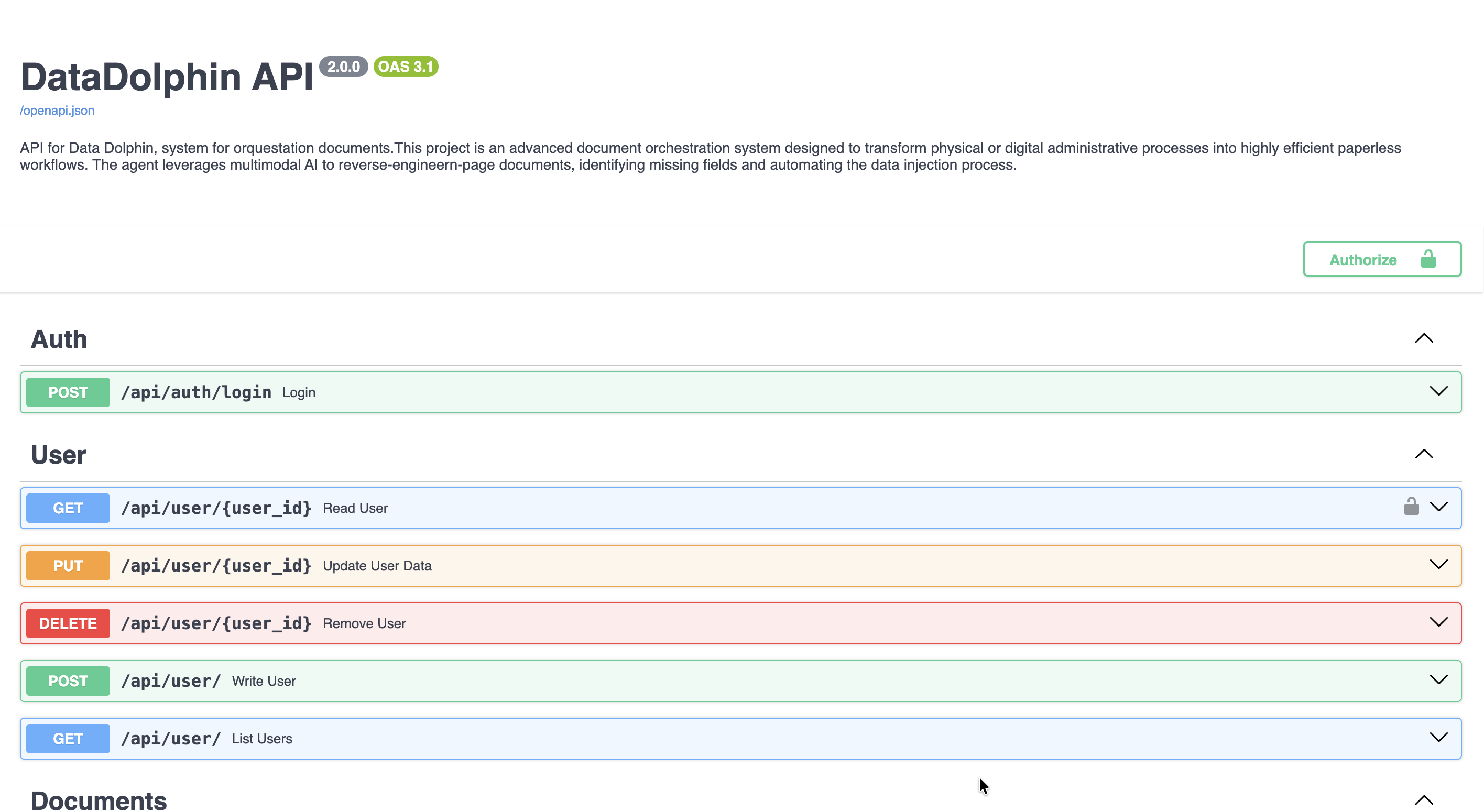
Task: Click the OAS 3.1 badge
Action: (406, 67)
